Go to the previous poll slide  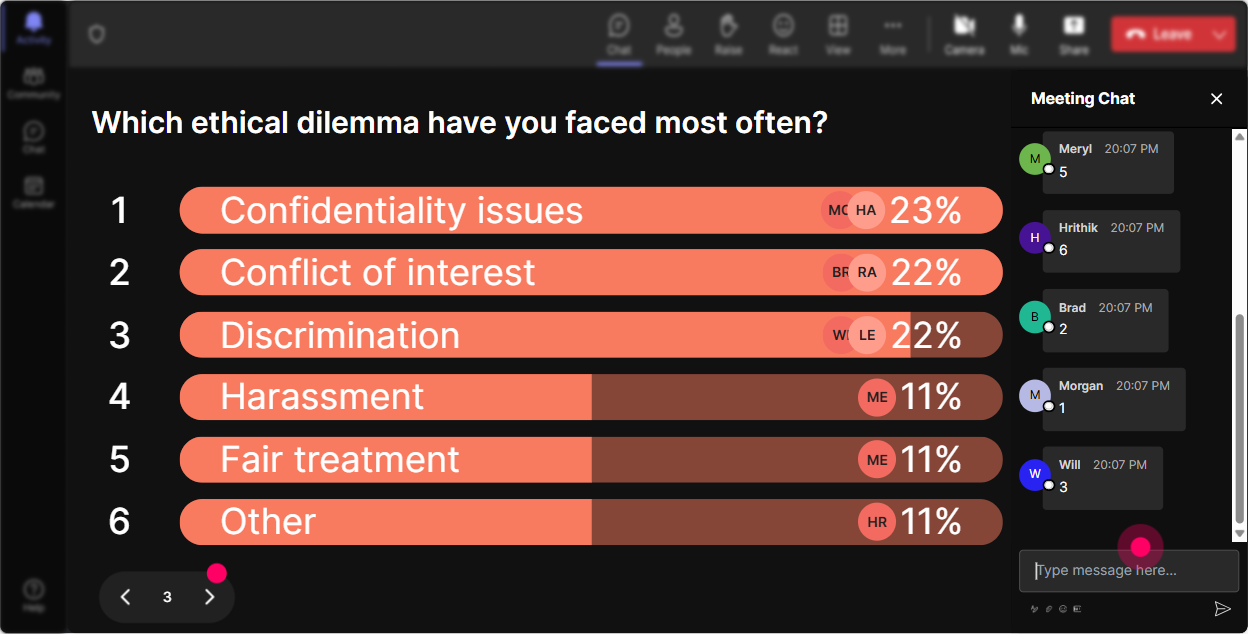(125, 597)
